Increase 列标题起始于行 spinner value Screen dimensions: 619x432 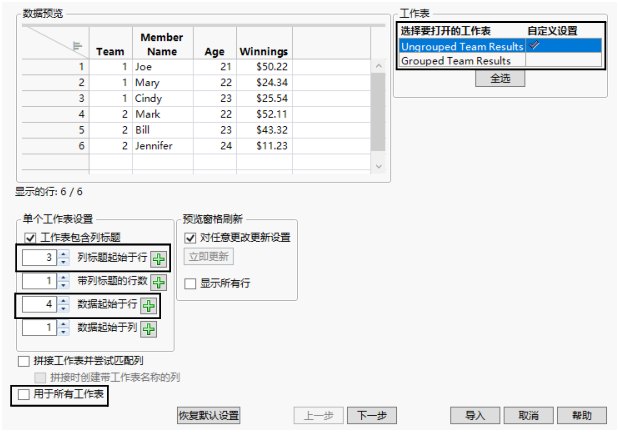pos(64,254)
